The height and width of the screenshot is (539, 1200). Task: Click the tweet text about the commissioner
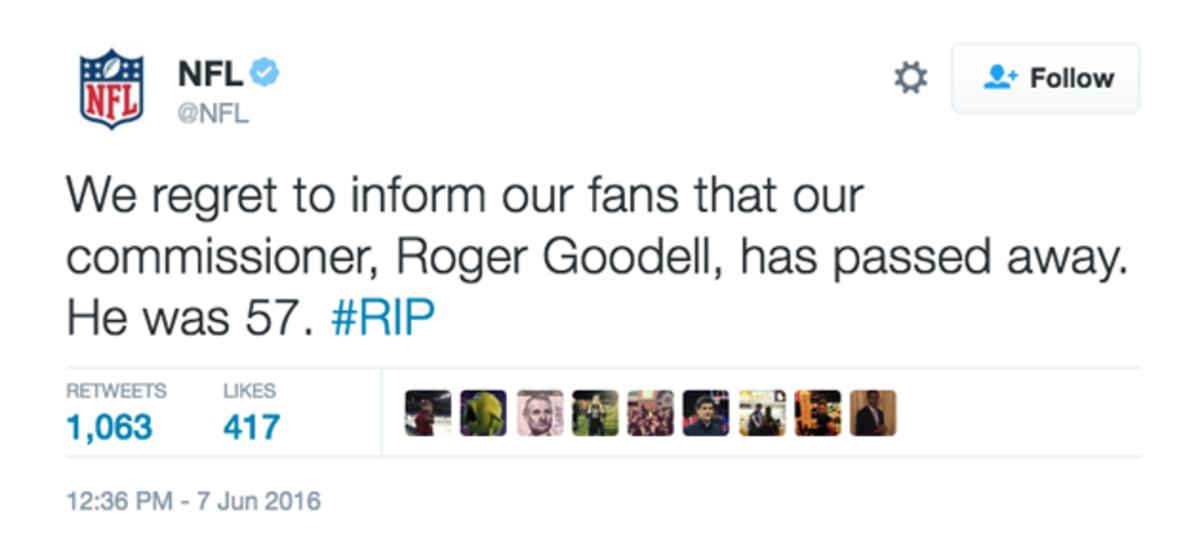click(x=600, y=257)
